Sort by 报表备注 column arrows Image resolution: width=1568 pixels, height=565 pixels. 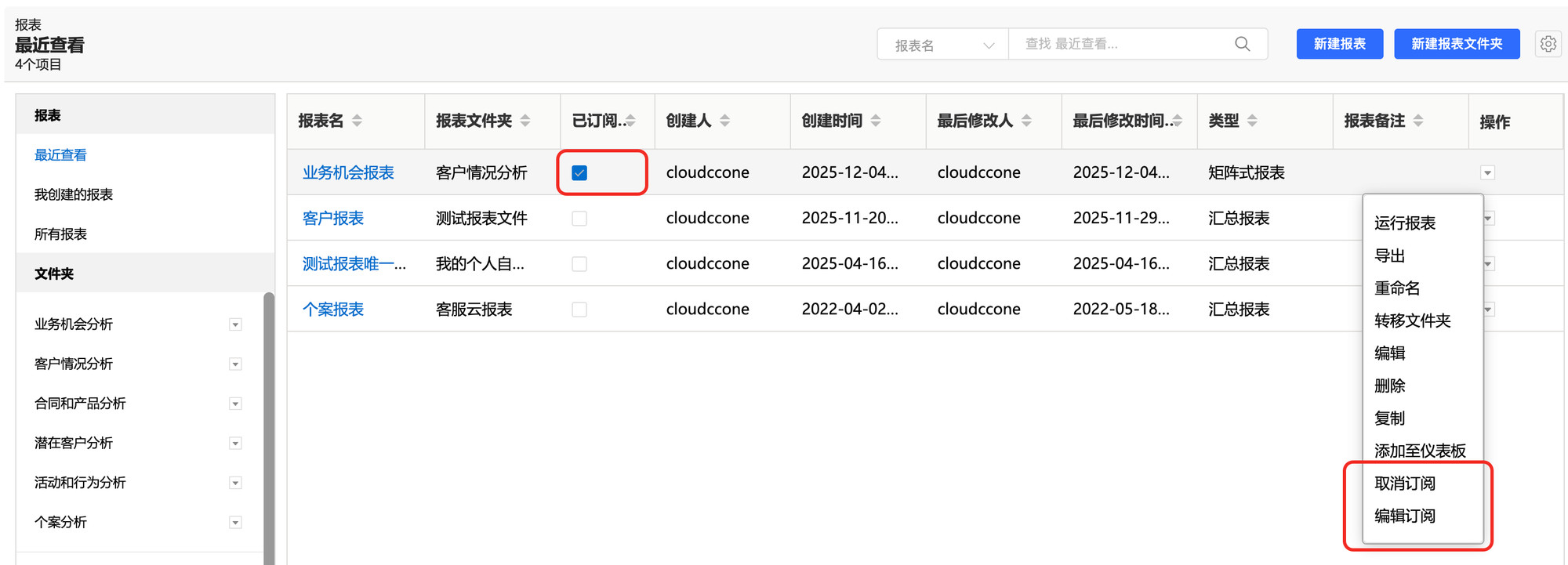click(1418, 121)
